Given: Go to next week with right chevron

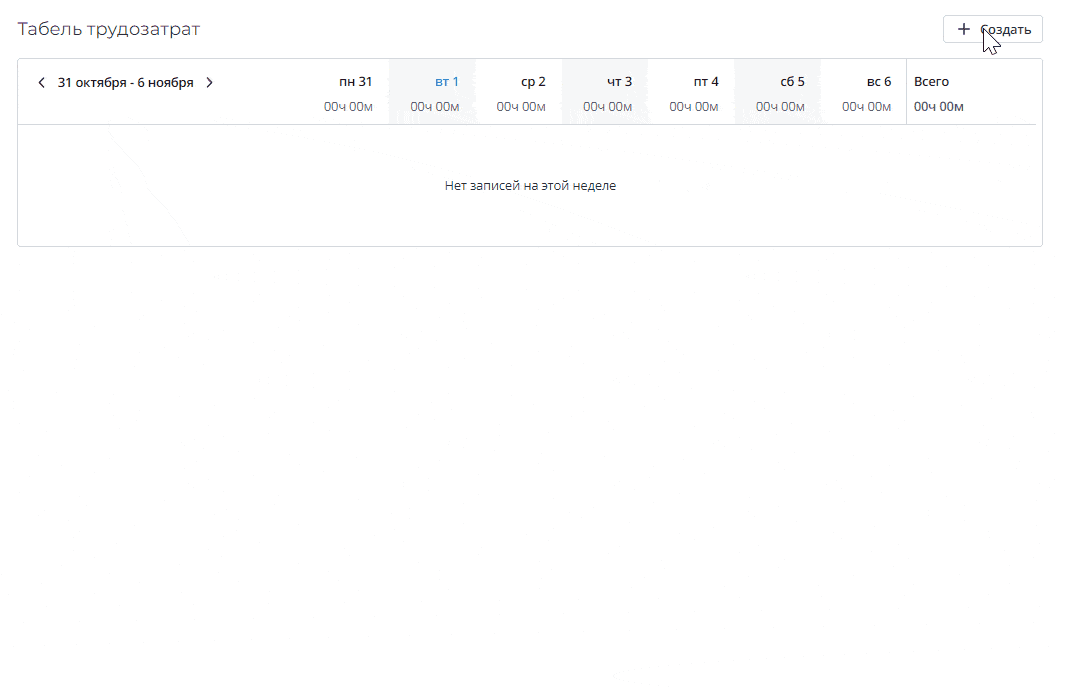Looking at the screenshot, I should click(209, 83).
